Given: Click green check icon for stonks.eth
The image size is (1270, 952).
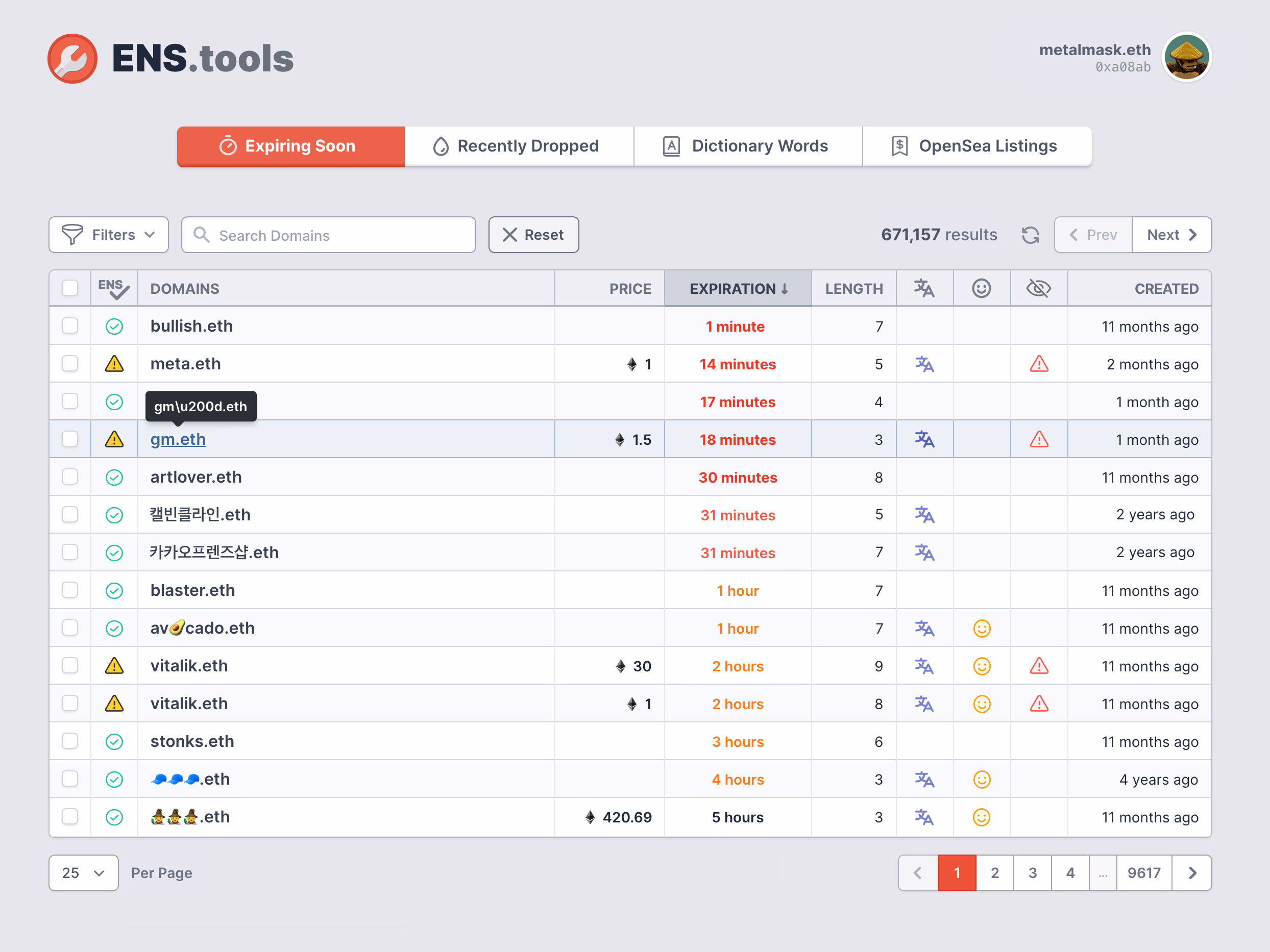Looking at the screenshot, I should (114, 741).
